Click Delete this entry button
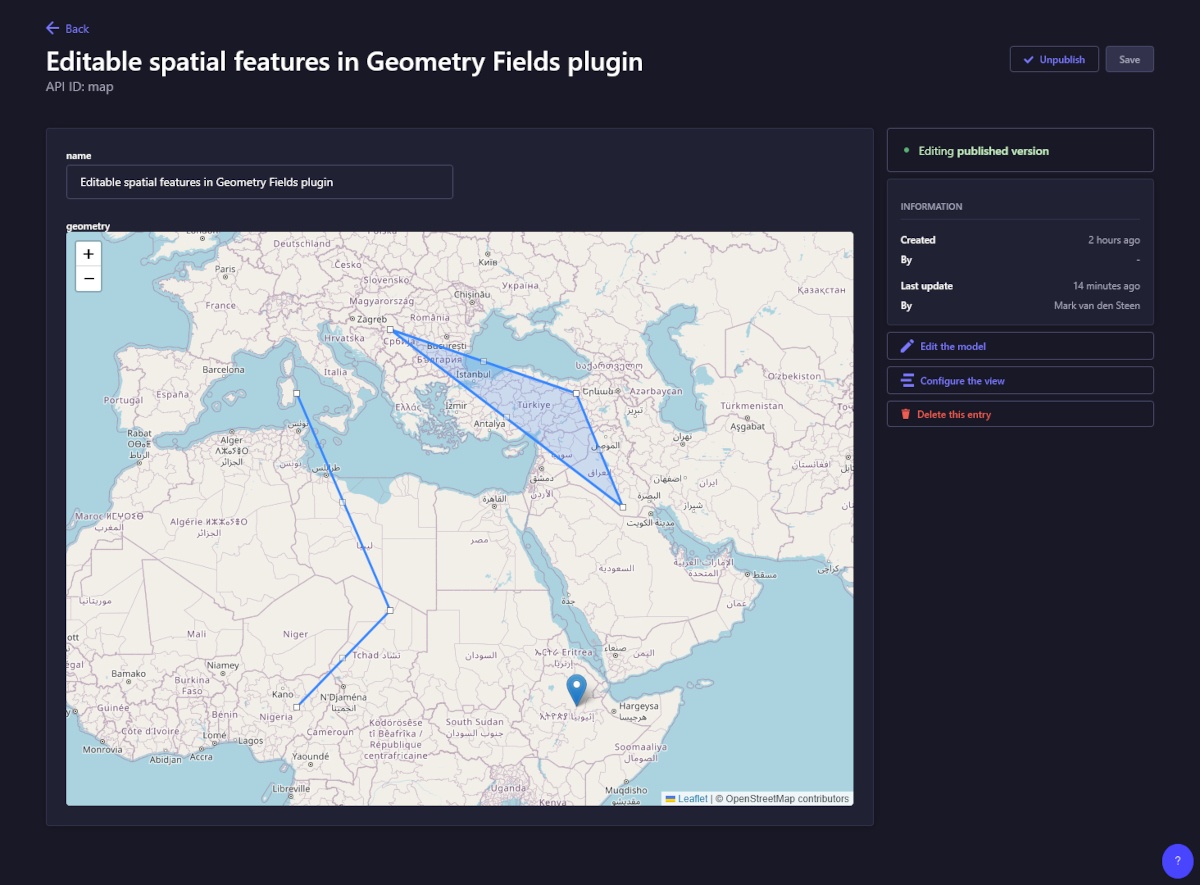 [x=1020, y=414]
